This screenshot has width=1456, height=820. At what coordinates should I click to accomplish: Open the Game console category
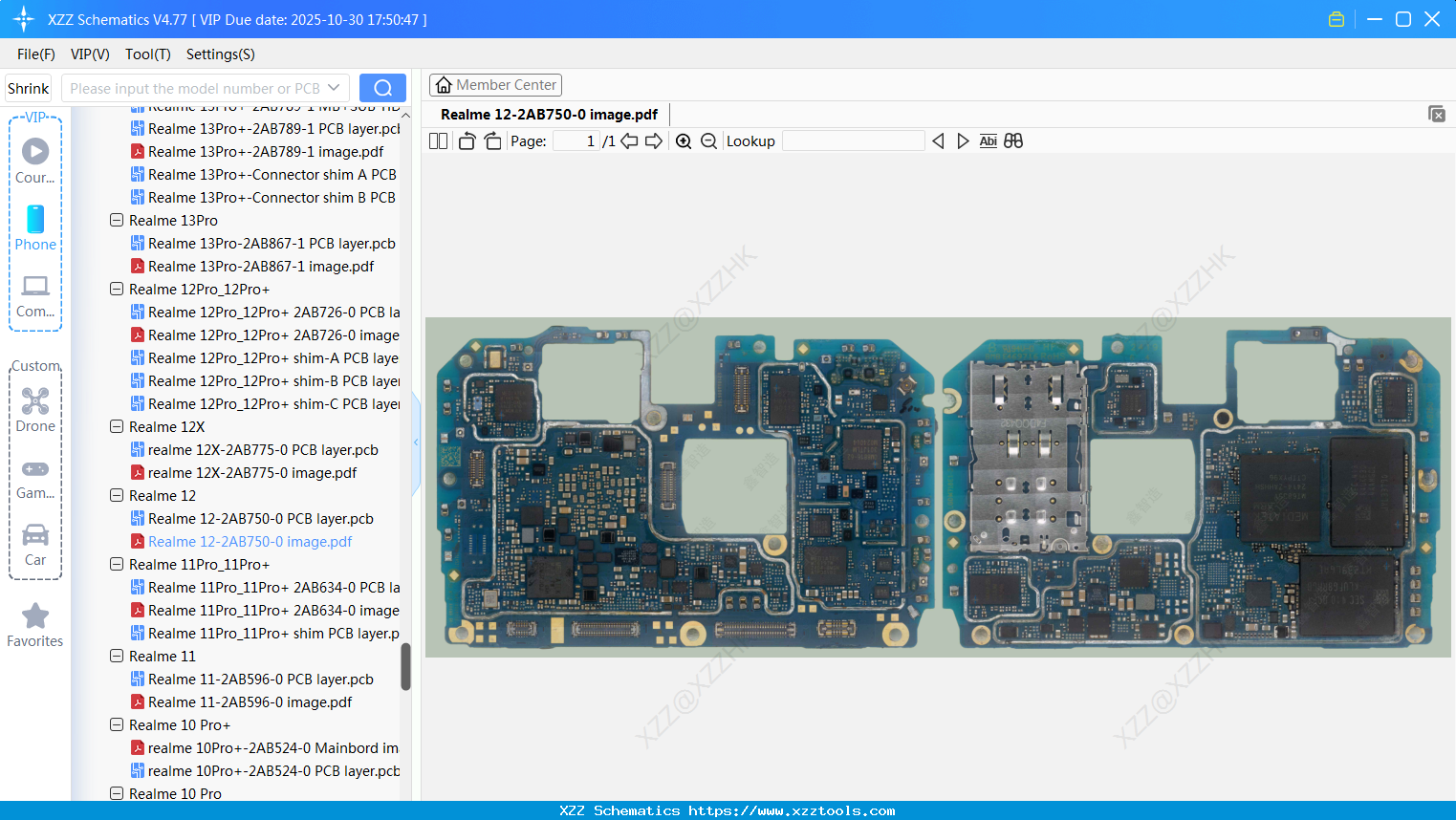point(35,479)
